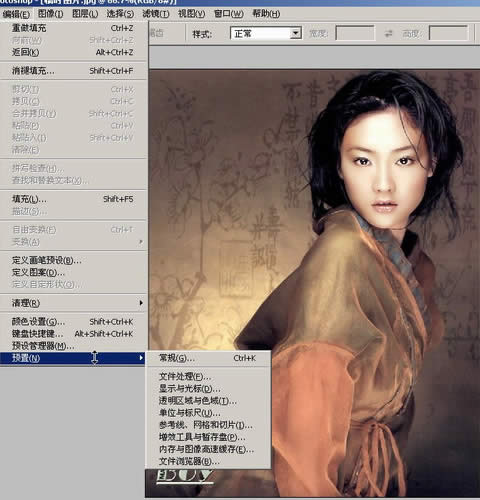Open the 滤镜(T) menu

tap(156, 14)
